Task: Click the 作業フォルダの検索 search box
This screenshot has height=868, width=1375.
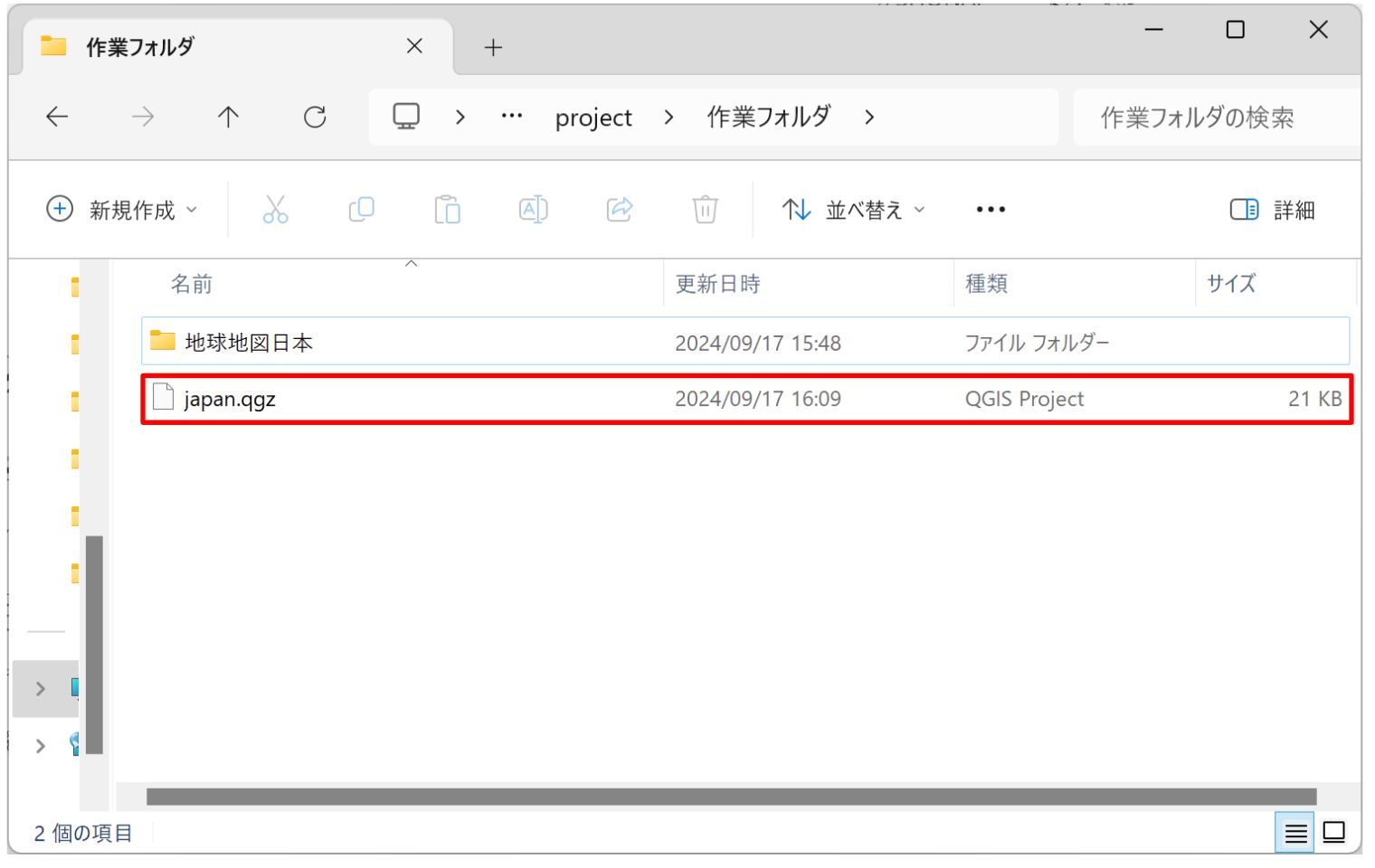Action: pyautogui.click(x=1217, y=118)
